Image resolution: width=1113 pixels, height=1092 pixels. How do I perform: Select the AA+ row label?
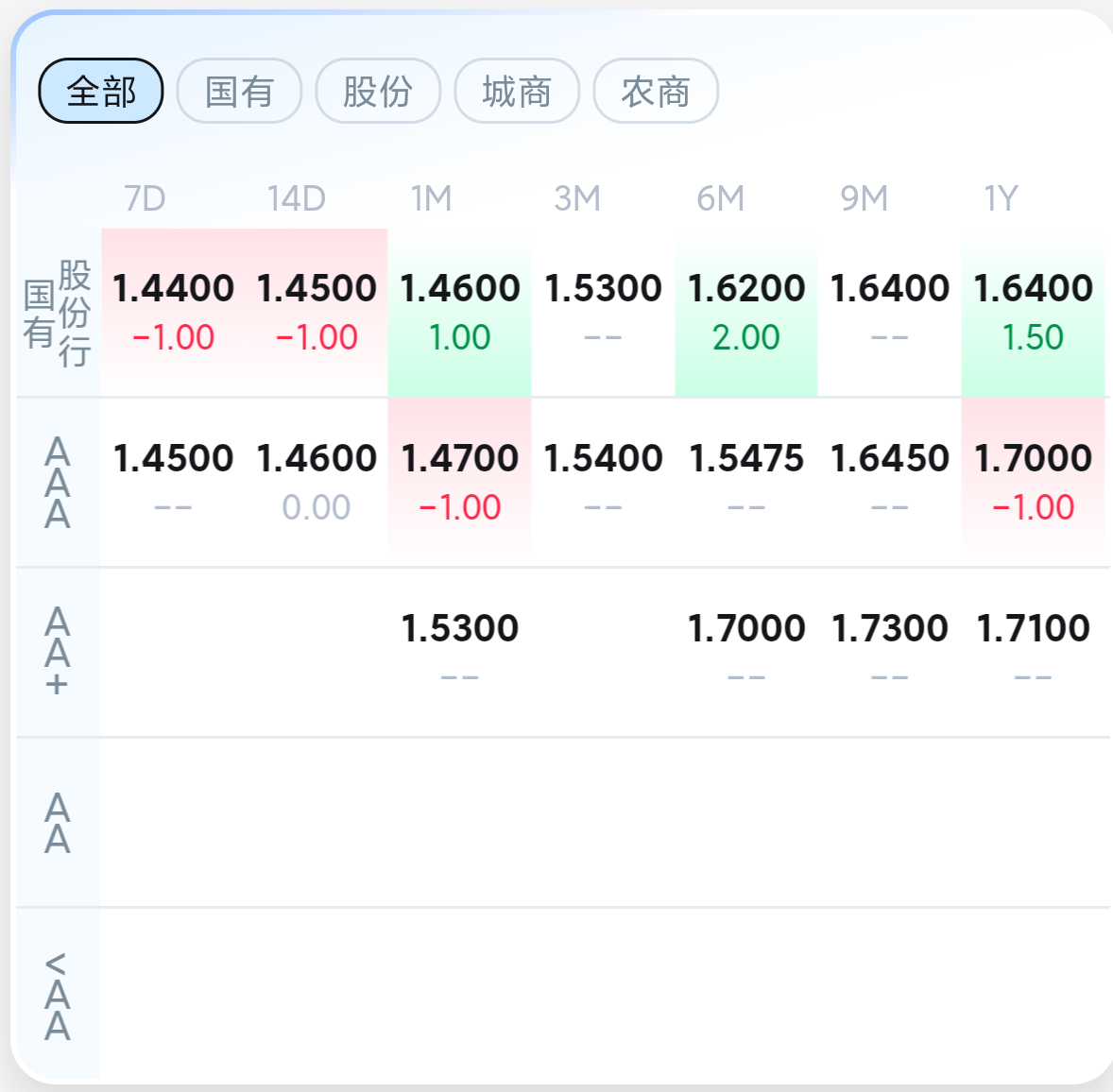click(59, 653)
